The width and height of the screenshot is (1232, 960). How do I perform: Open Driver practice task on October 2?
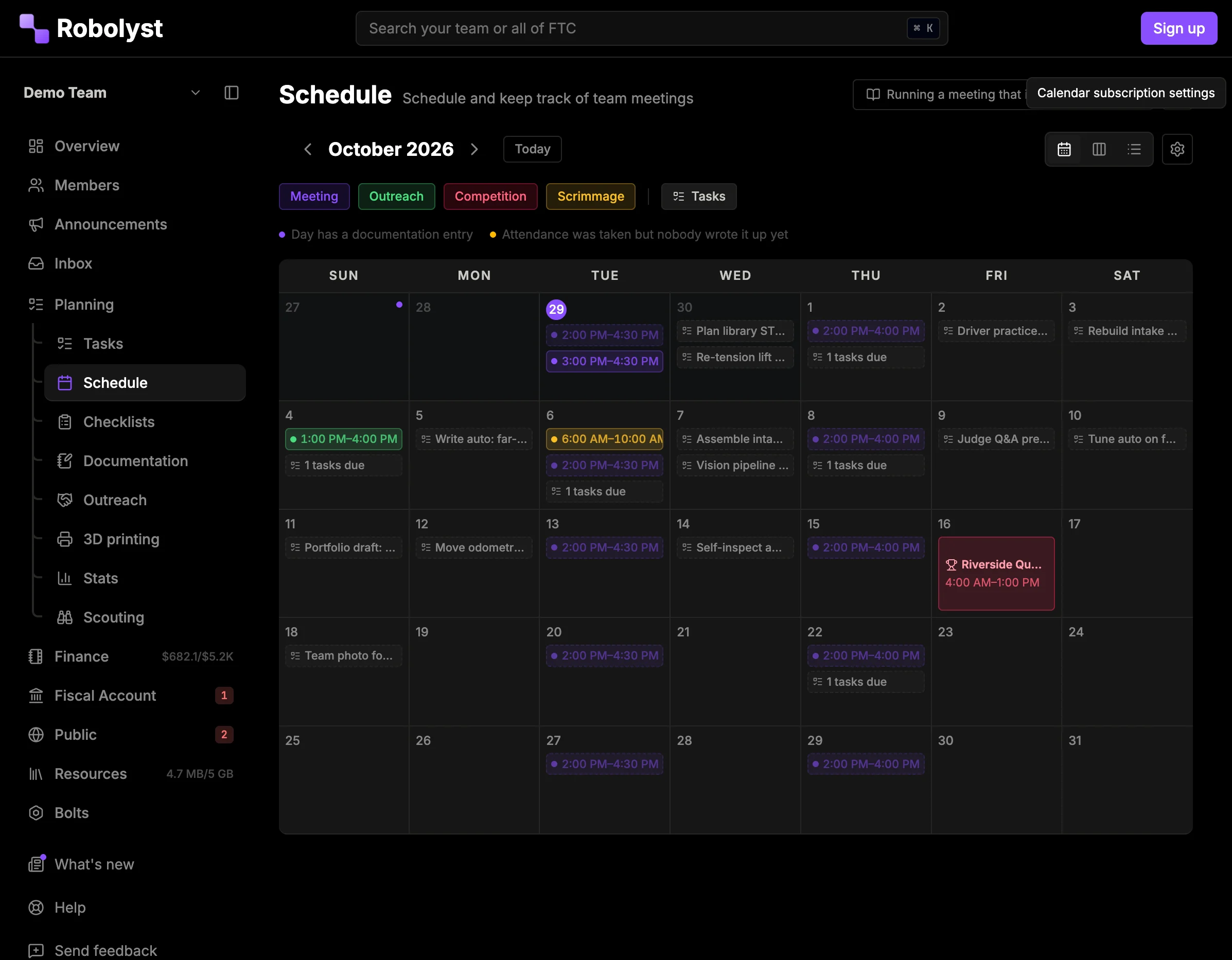[x=996, y=331]
